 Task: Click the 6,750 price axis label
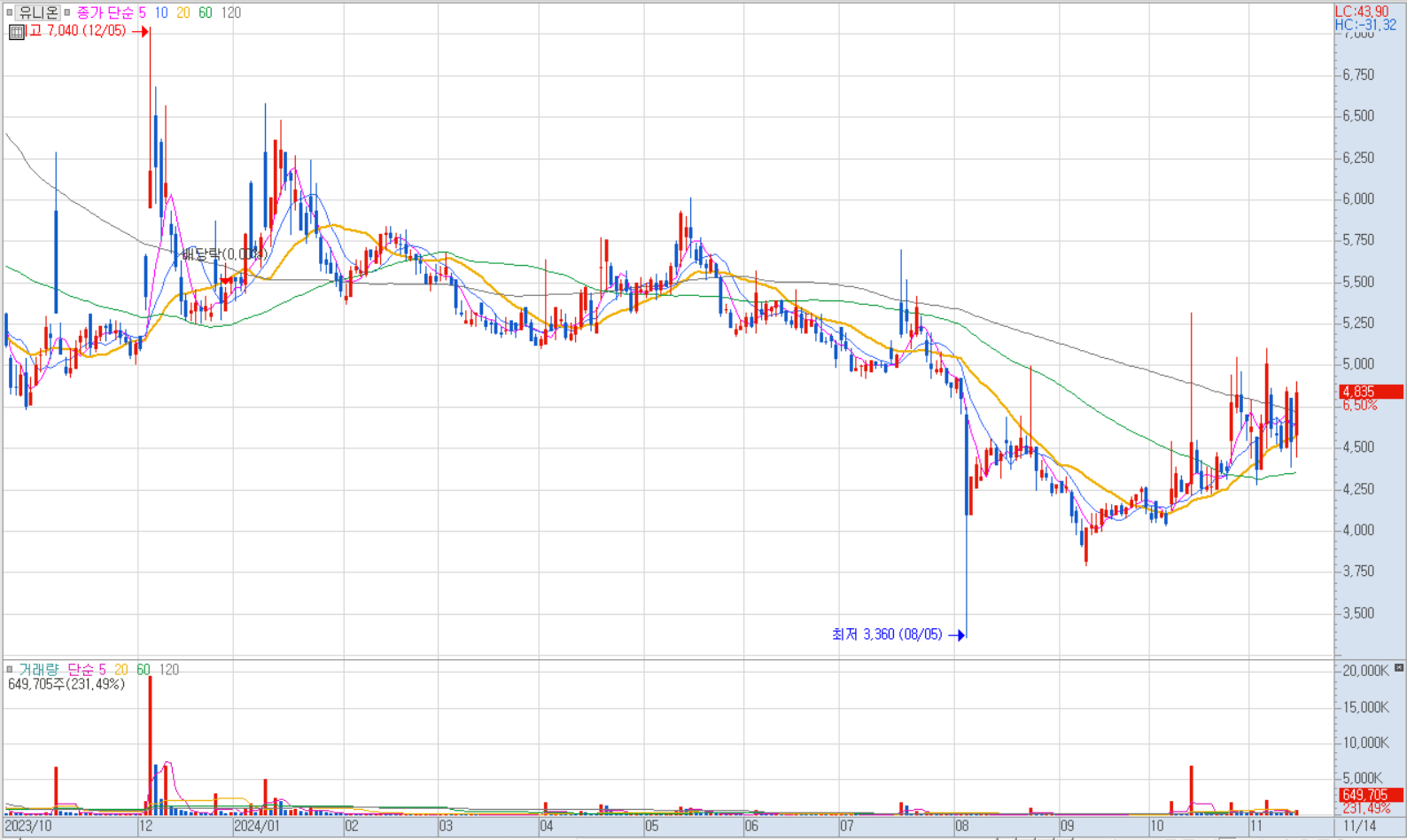pos(1358,74)
